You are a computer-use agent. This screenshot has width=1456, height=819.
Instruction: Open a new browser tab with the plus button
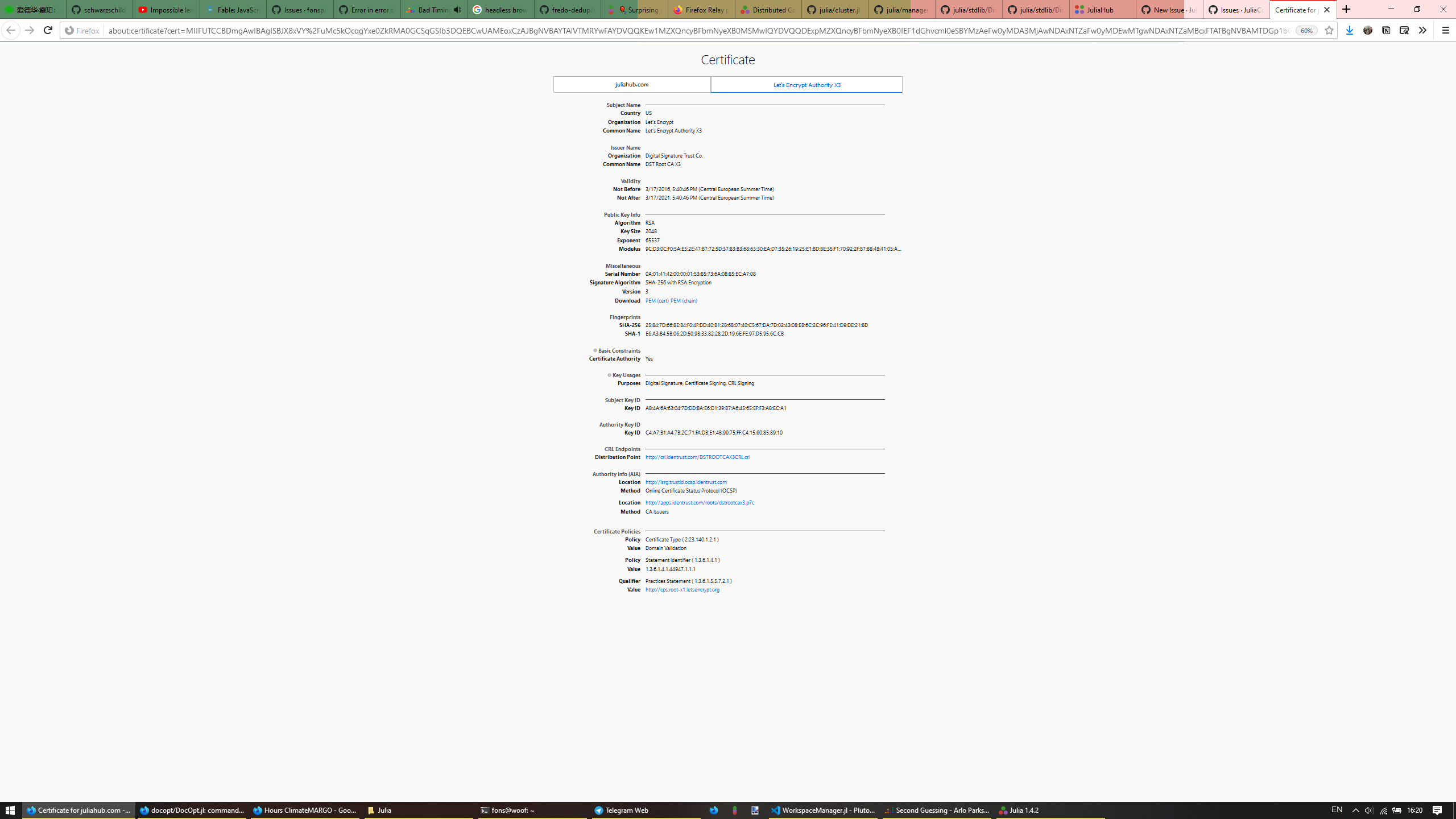[1346, 10]
